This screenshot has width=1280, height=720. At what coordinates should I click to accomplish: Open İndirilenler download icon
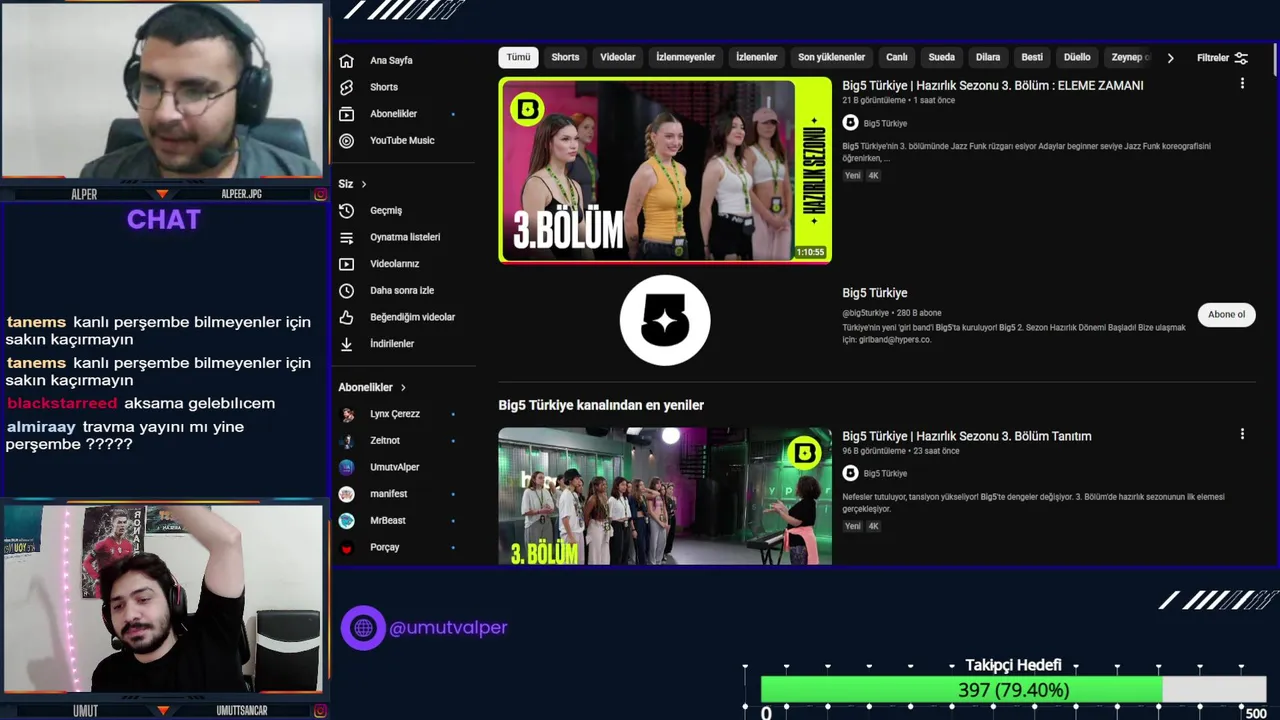pyautogui.click(x=346, y=344)
